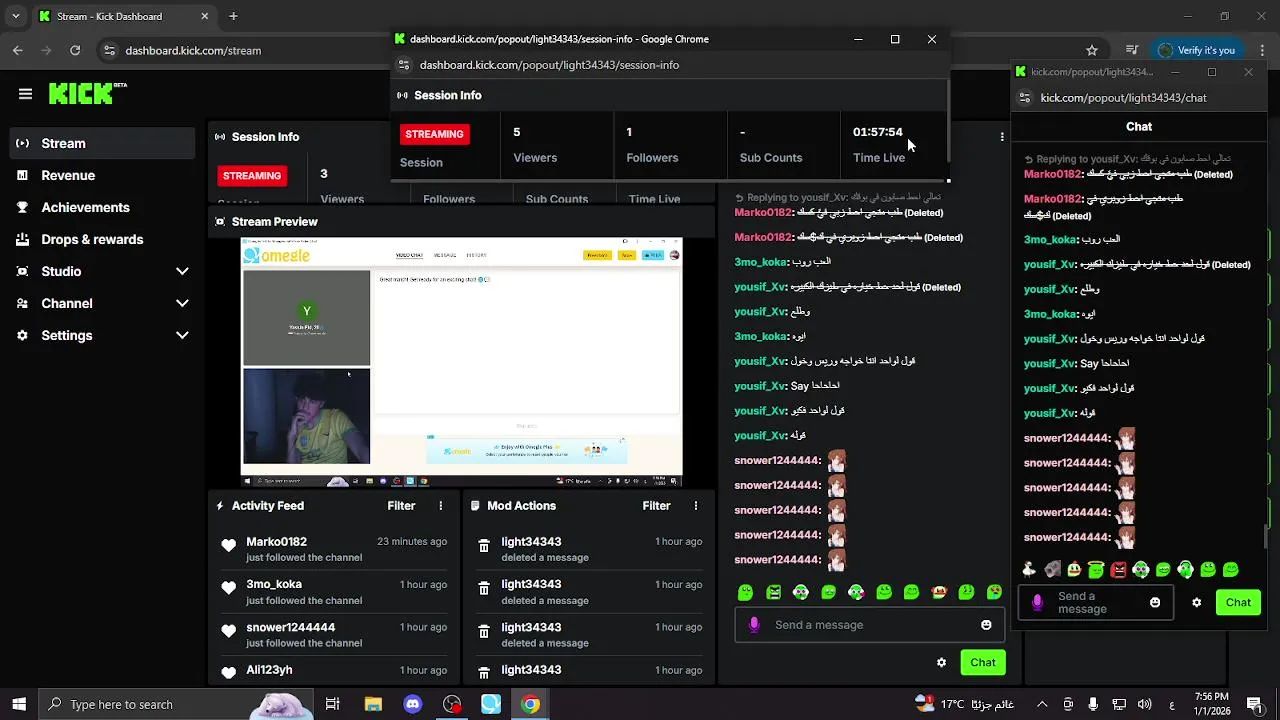
Task: Insert the goose emote in popout chat
Action: point(1029,570)
